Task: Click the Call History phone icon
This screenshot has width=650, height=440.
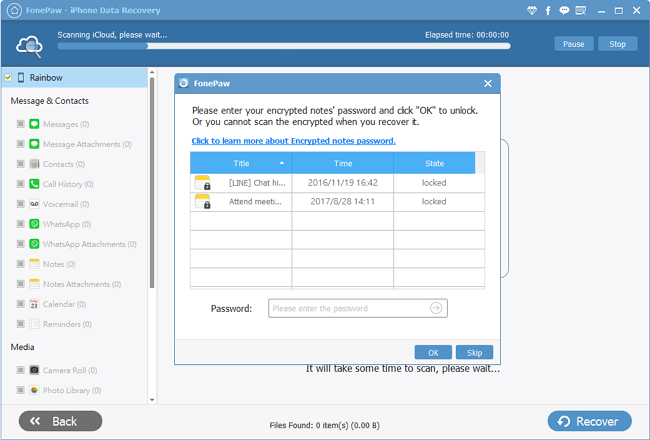Action: (x=34, y=184)
